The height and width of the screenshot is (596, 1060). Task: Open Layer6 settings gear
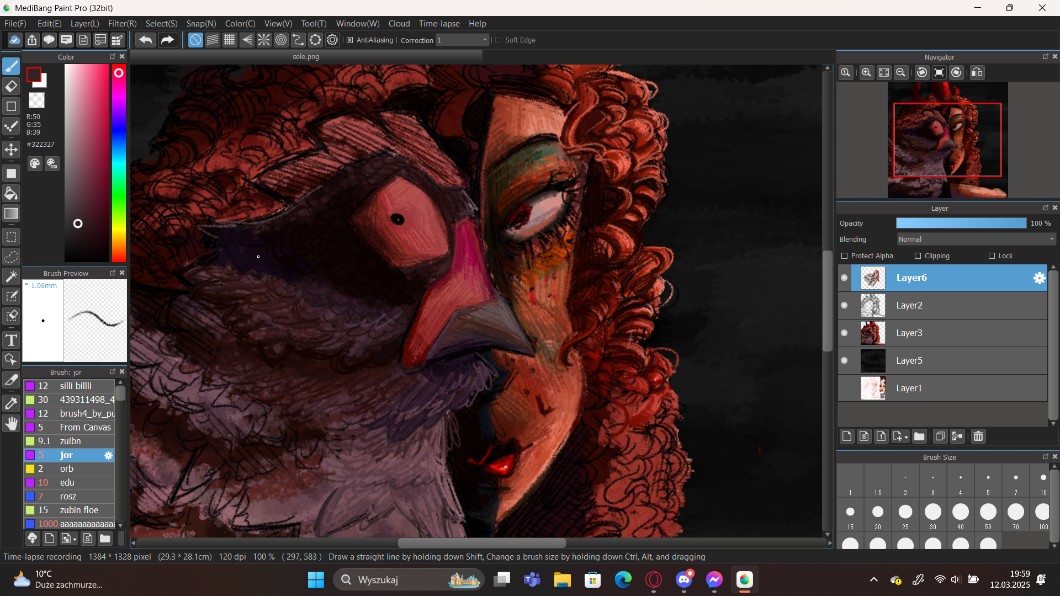[1039, 278]
